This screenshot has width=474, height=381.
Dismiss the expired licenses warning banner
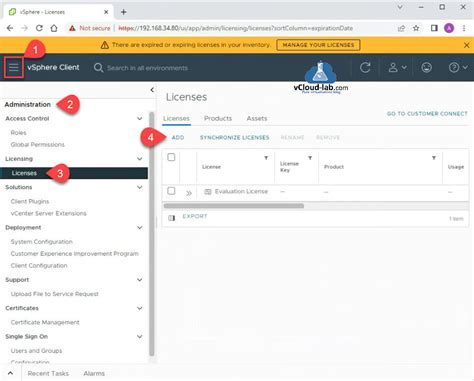click(466, 45)
